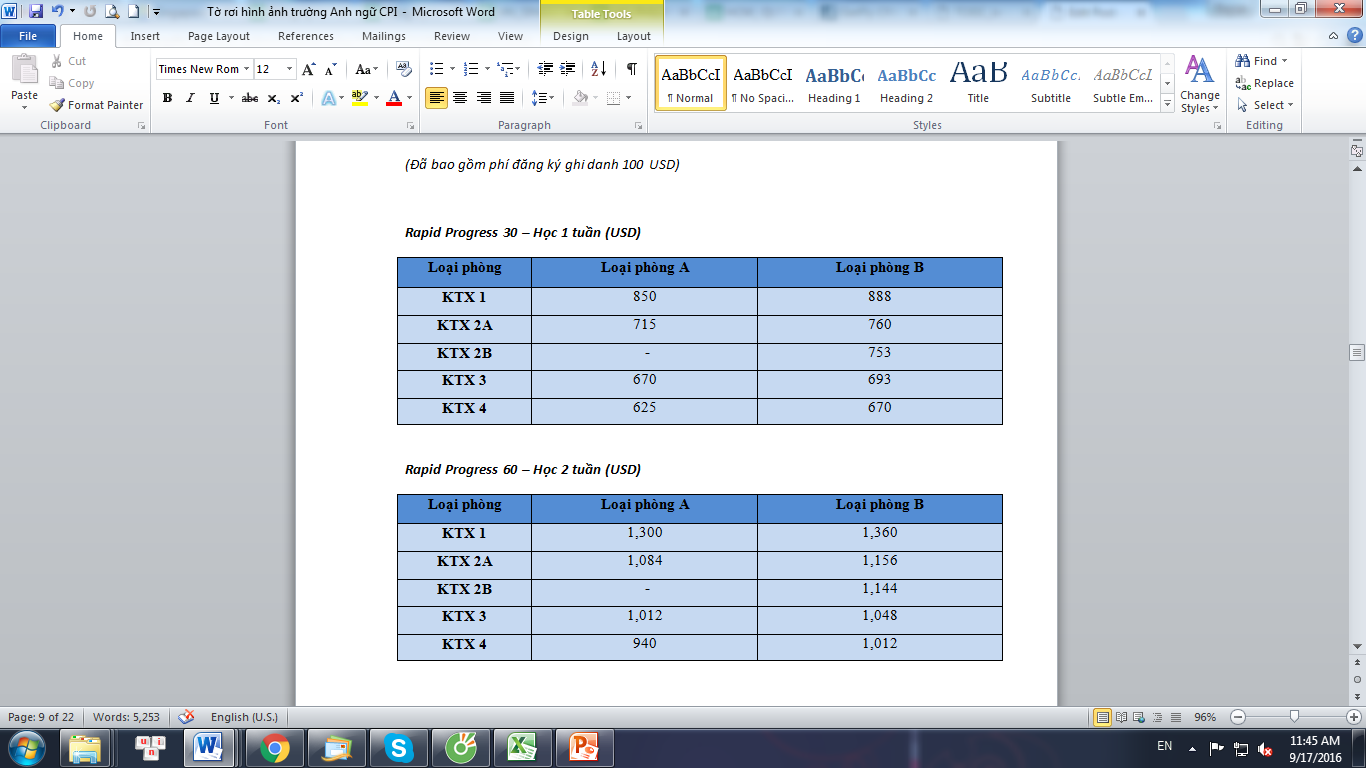Expand the font size dropdown
Image resolution: width=1366 pixels, height=768 pixels.
290,69
